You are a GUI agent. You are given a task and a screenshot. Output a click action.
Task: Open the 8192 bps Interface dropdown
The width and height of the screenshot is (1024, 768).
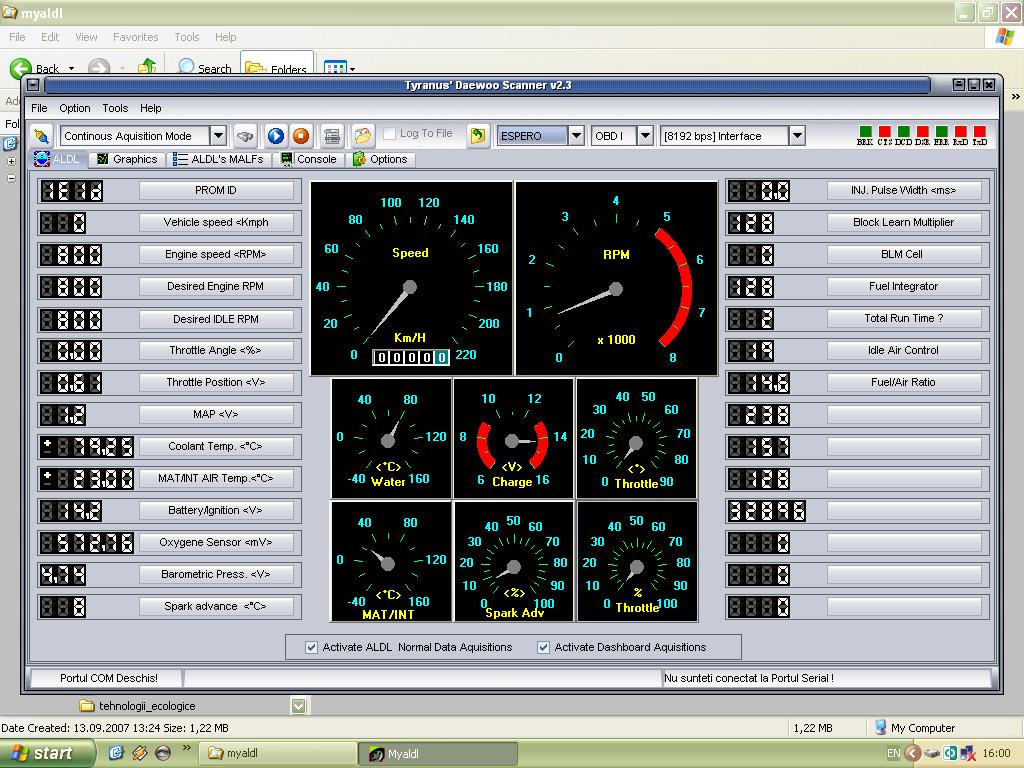tap(797, 136)
